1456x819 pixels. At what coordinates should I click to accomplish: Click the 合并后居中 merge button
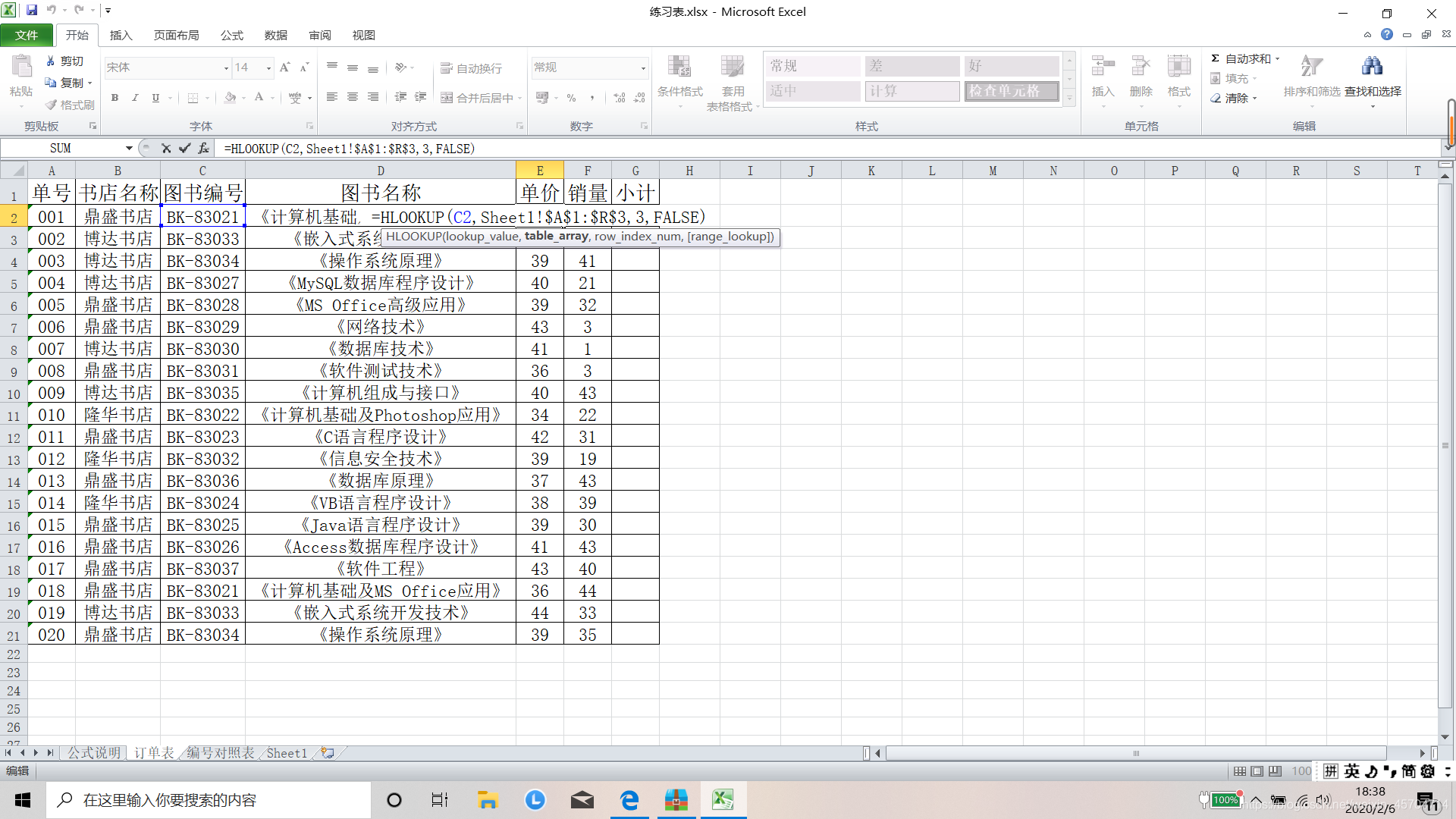[478, 98]
